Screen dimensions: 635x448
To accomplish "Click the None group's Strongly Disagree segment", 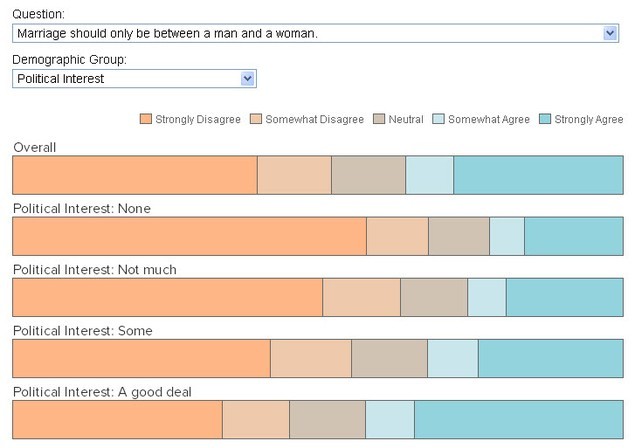I will (x=190, y=236).
